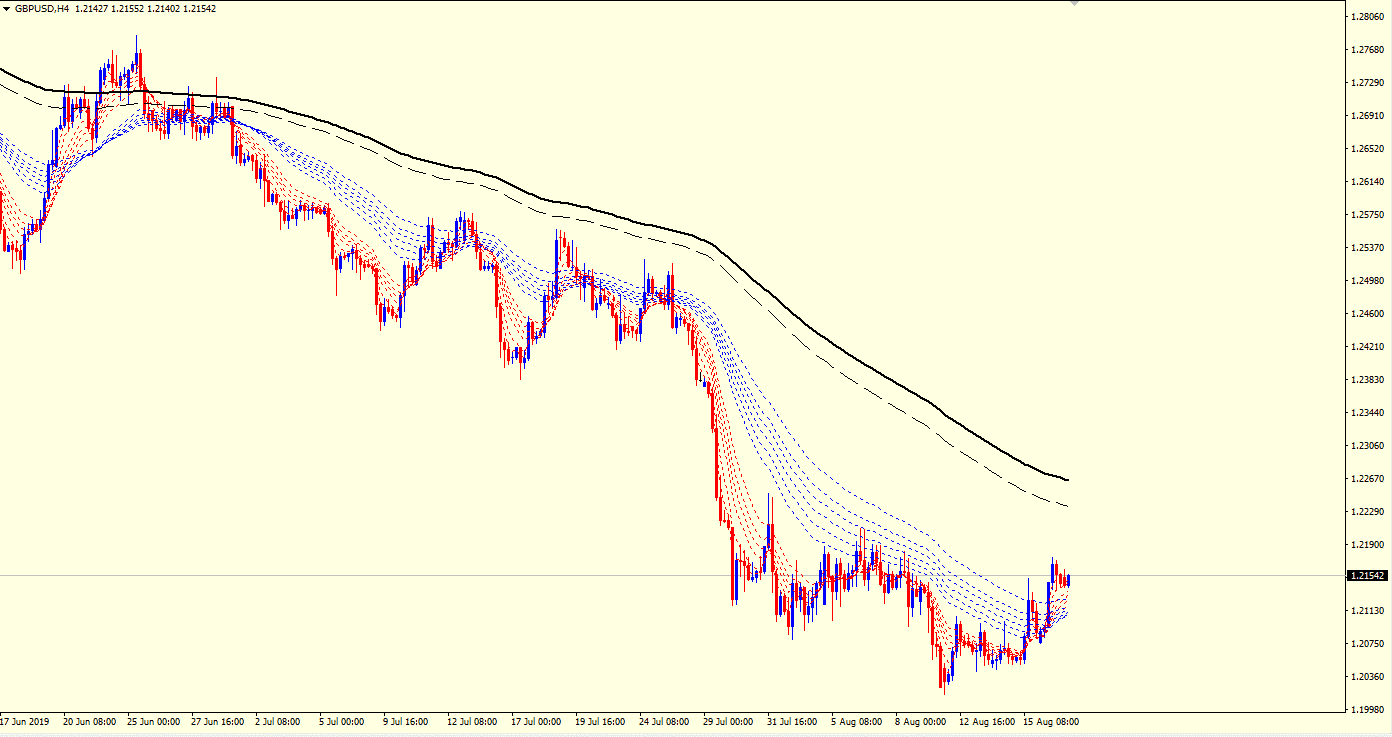Click price axis label 1.20750
Viewport: 1392px width, 737px height.
1366,644
